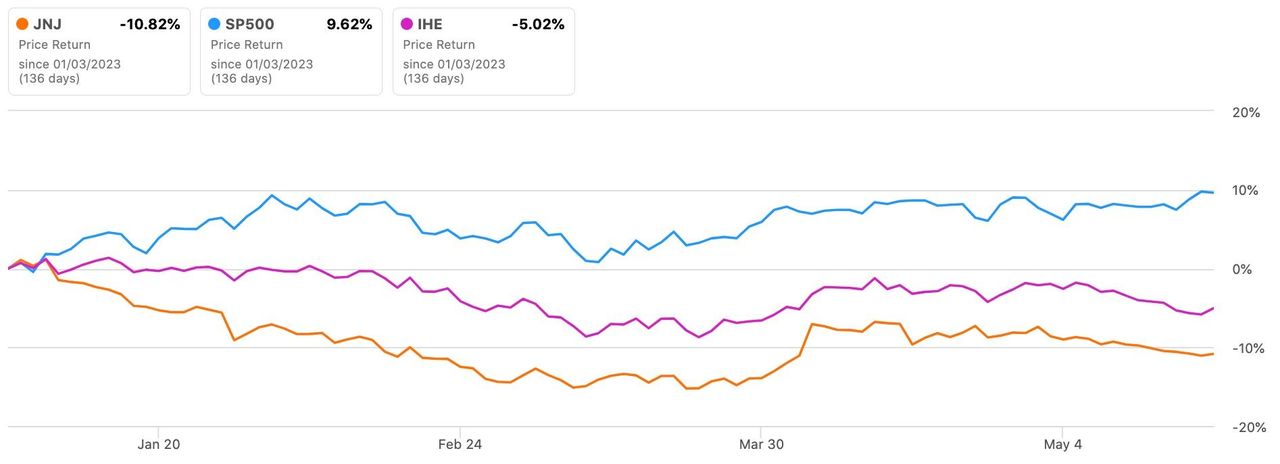Click the -20% y-axis label
This screenshot has width=1280, height=464.
click(1244, 428)
